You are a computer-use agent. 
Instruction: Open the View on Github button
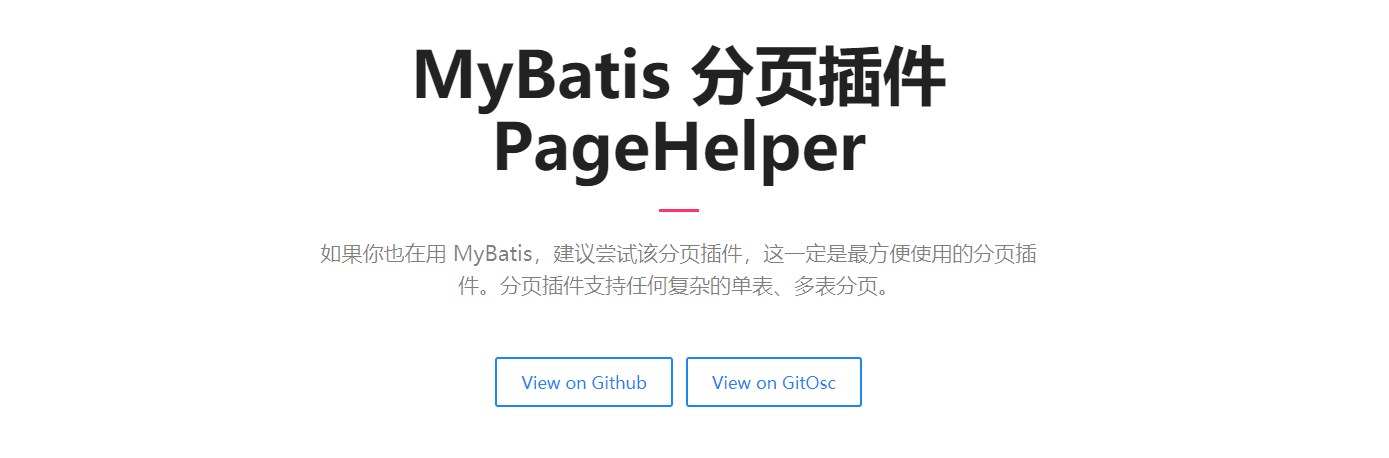(584, 382)
